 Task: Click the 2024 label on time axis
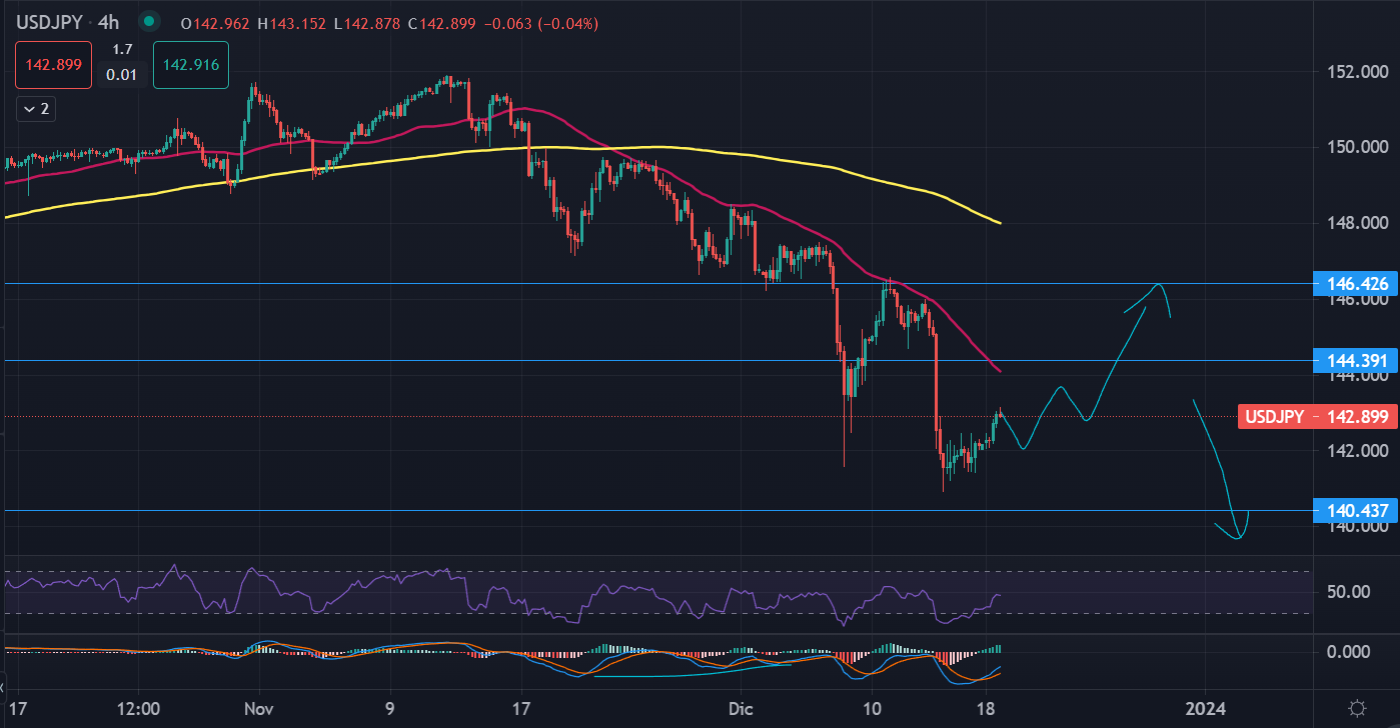[x=1205, y=708]
